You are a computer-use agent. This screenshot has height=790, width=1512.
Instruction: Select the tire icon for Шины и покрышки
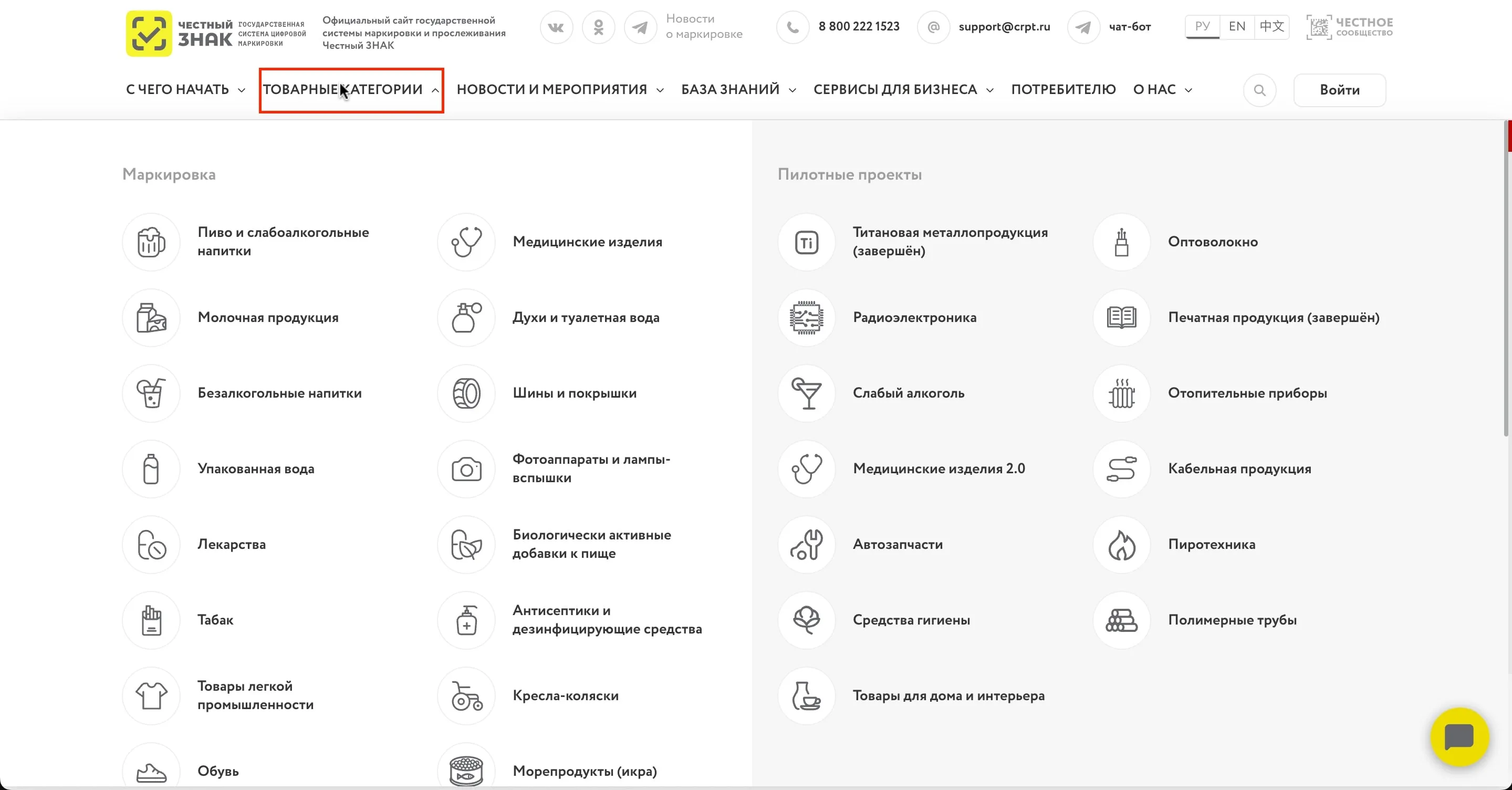pyautogui.click(x=466, y=393)
